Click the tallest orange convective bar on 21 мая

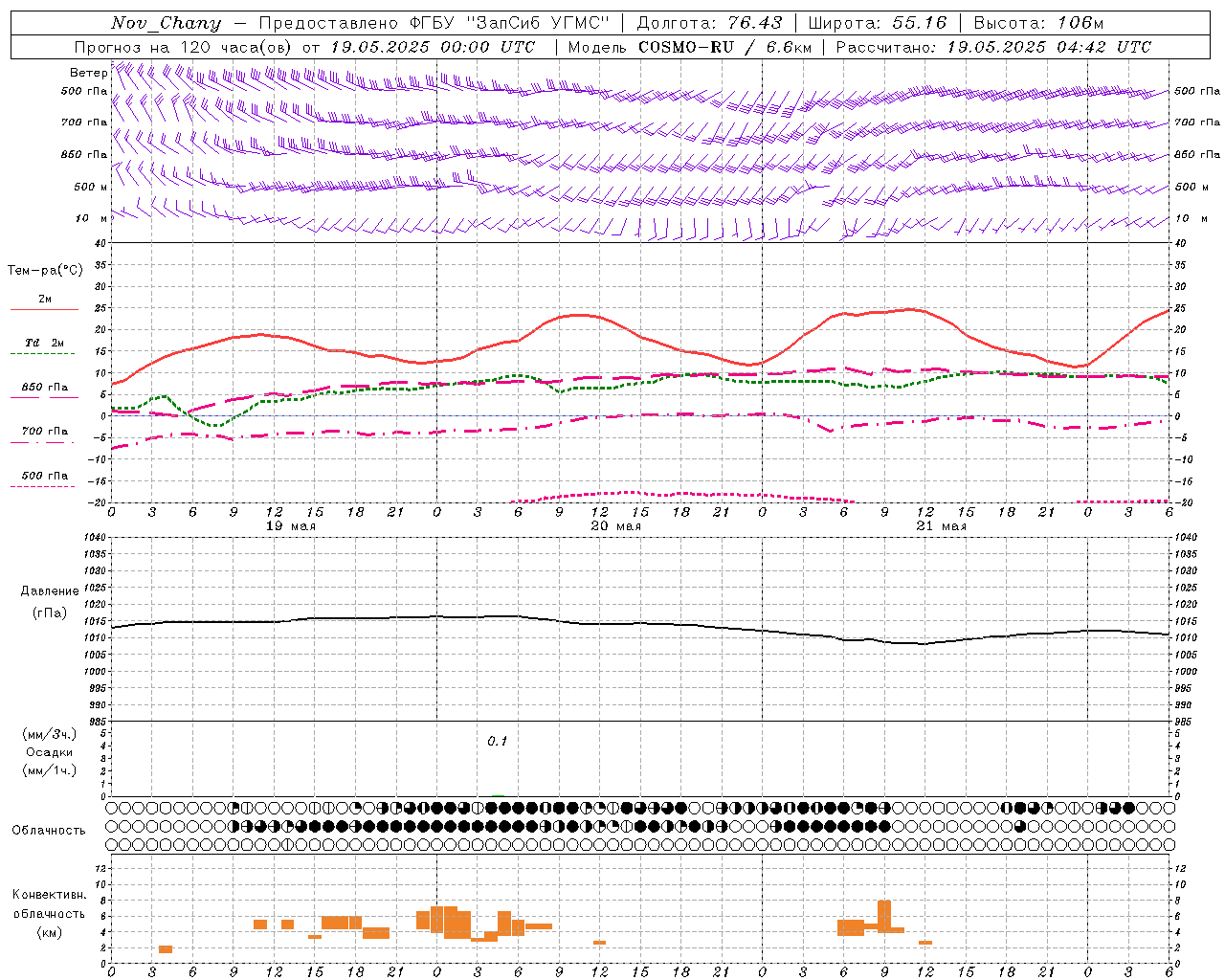(x=884, y=917)
